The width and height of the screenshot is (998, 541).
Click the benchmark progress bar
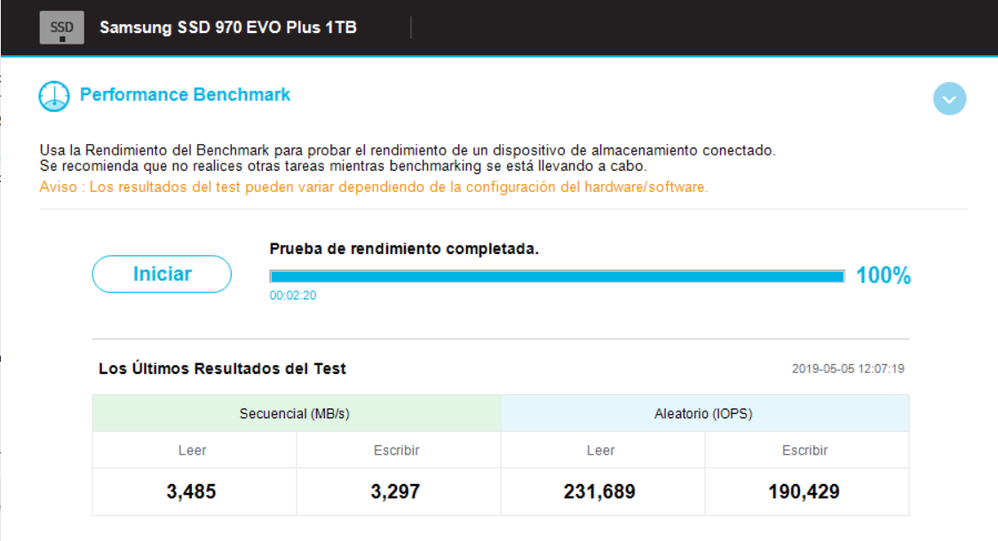(557, 276)
